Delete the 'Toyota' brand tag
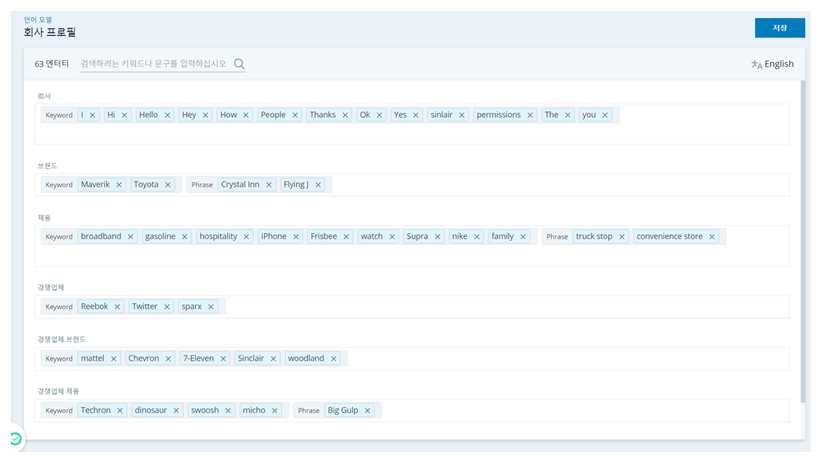 168,185
